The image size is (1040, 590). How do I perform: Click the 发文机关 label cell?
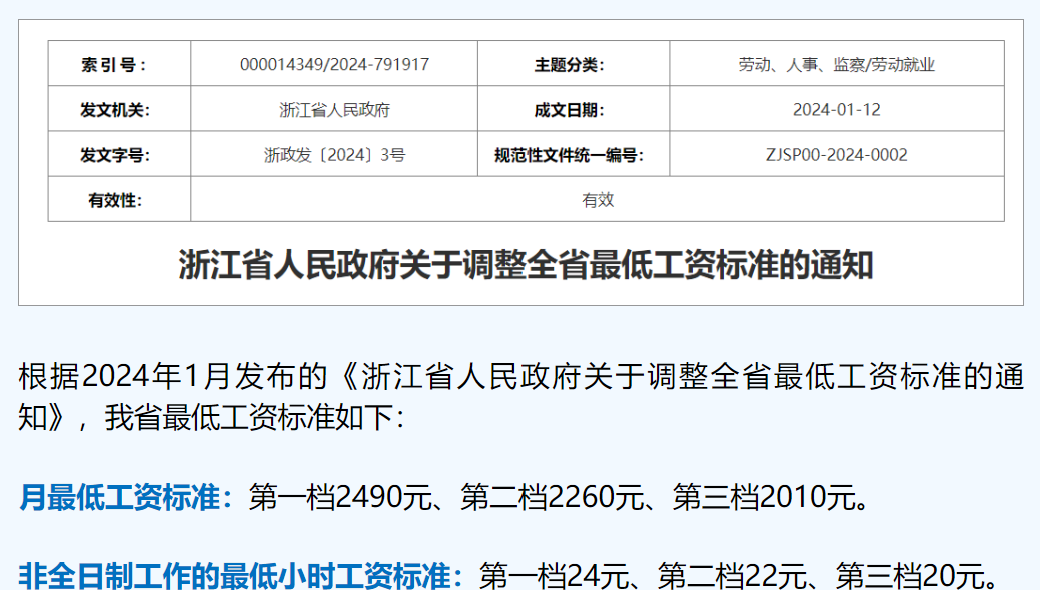pyautogui.click(x=114, y=110)
